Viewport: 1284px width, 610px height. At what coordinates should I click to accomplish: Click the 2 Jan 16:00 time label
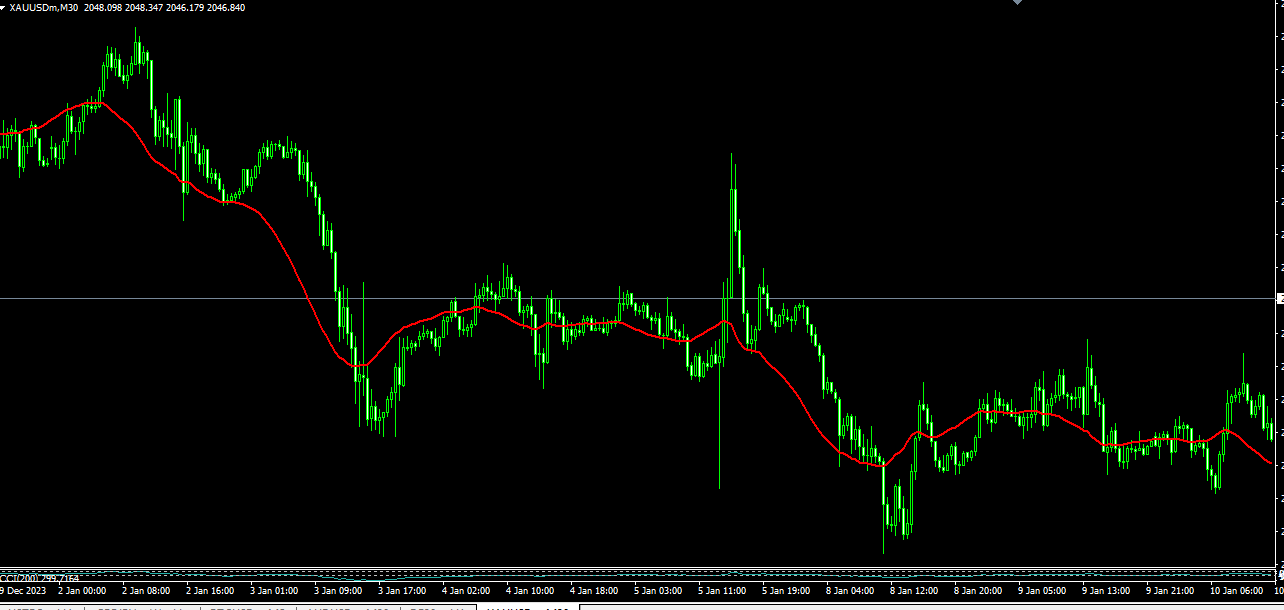tap(210, 591)
